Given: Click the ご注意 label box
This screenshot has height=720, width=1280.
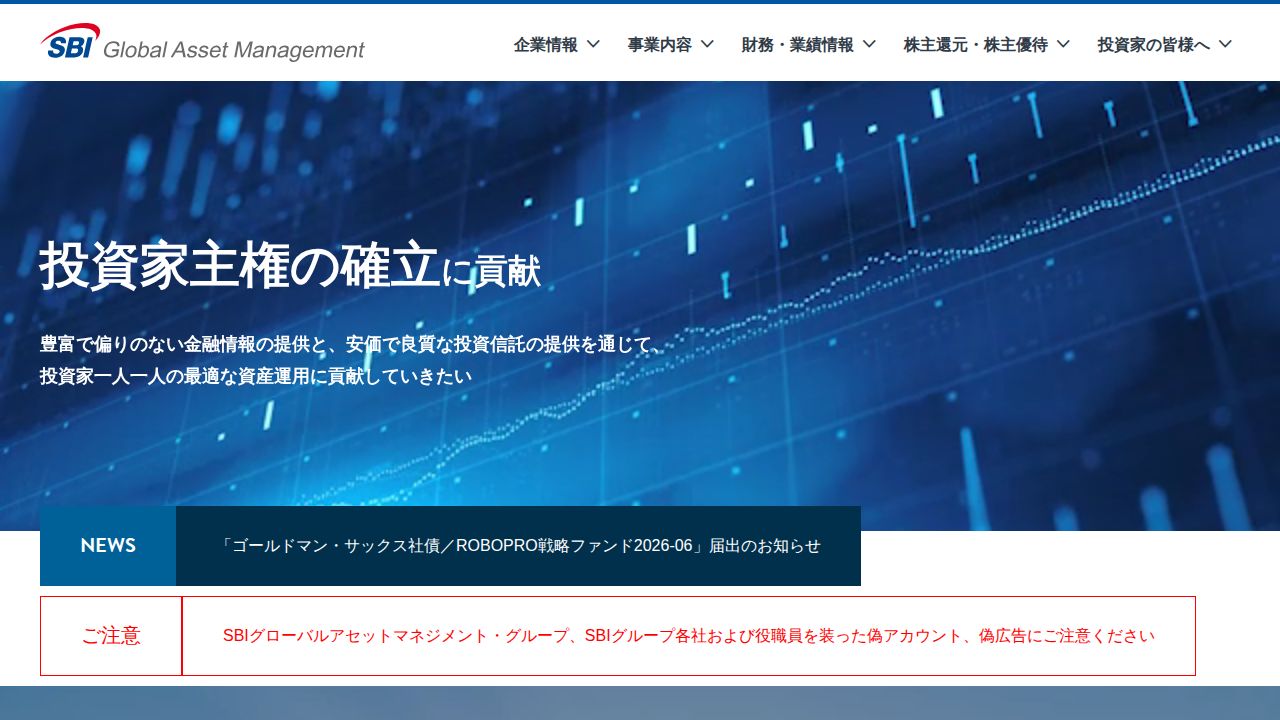Looking at the screenshot, I should click(x=111, y=636).
